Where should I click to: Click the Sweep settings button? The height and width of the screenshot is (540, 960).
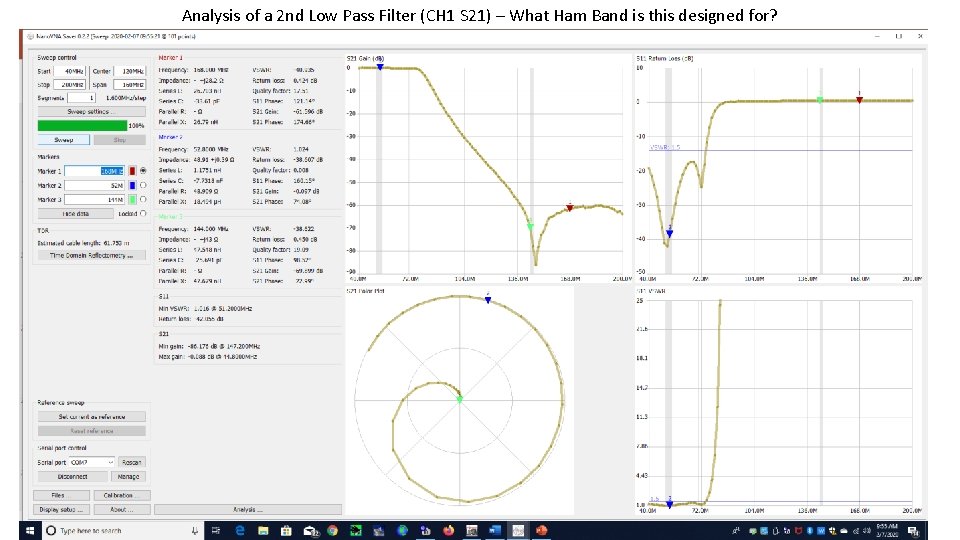tap(92, 111)
